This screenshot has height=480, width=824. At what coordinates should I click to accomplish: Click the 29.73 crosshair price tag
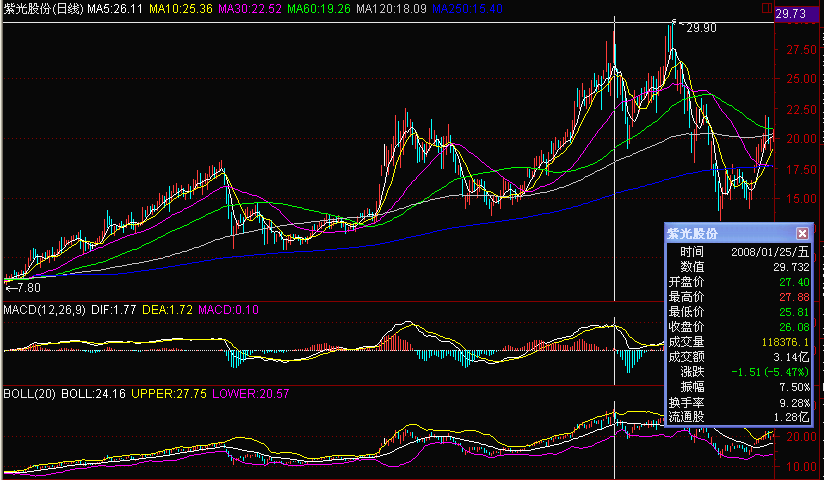click(799, 13)
